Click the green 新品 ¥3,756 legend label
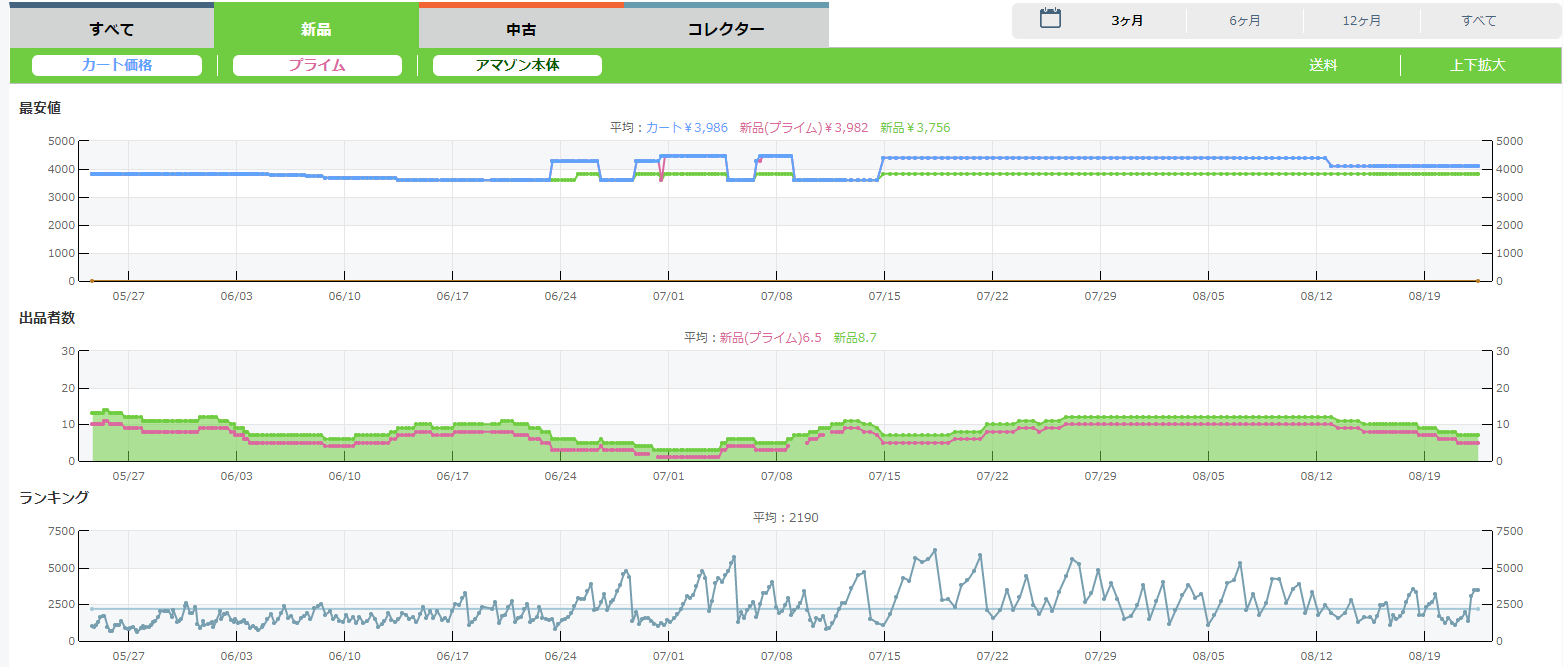Viewport: 1563px width, 667px height. 915,128
